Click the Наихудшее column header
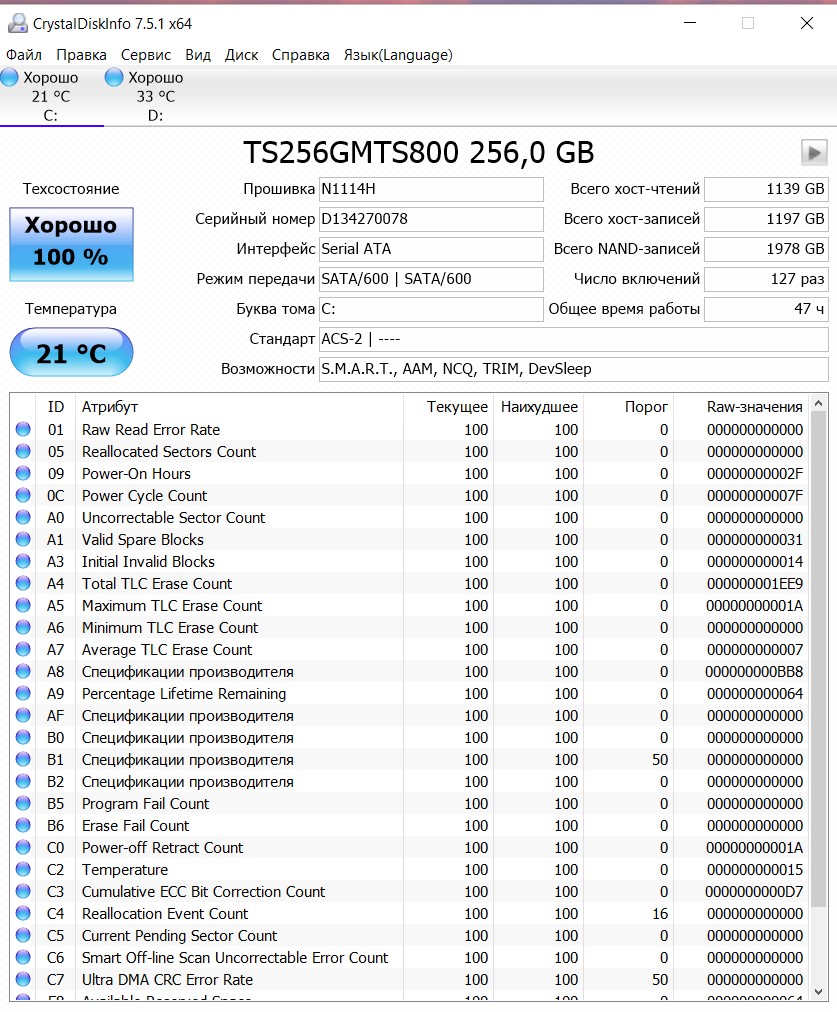The image size is (837, 1012). [x=539, y=407]
